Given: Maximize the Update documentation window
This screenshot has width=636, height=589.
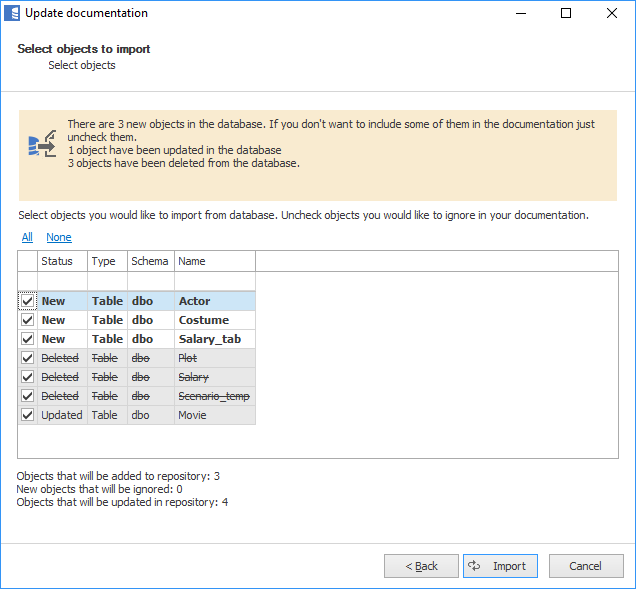Looking at the screenshot, I should (566, 14).
